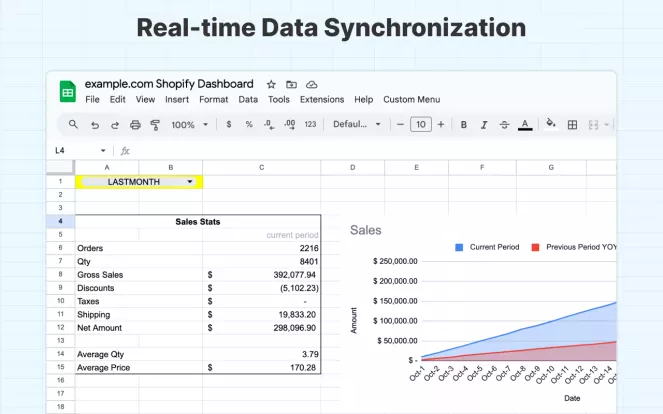
Task: Open the fill color picker
Action: pos(551,123)
